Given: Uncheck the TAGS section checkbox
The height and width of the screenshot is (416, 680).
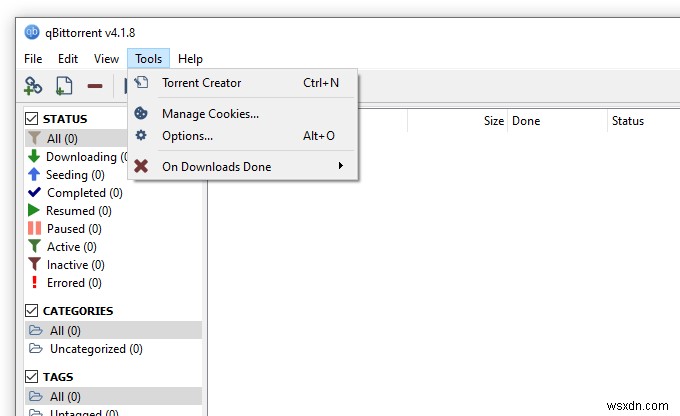Looking at the screenshot, I should pyautogui.click(x=31, y=376).
